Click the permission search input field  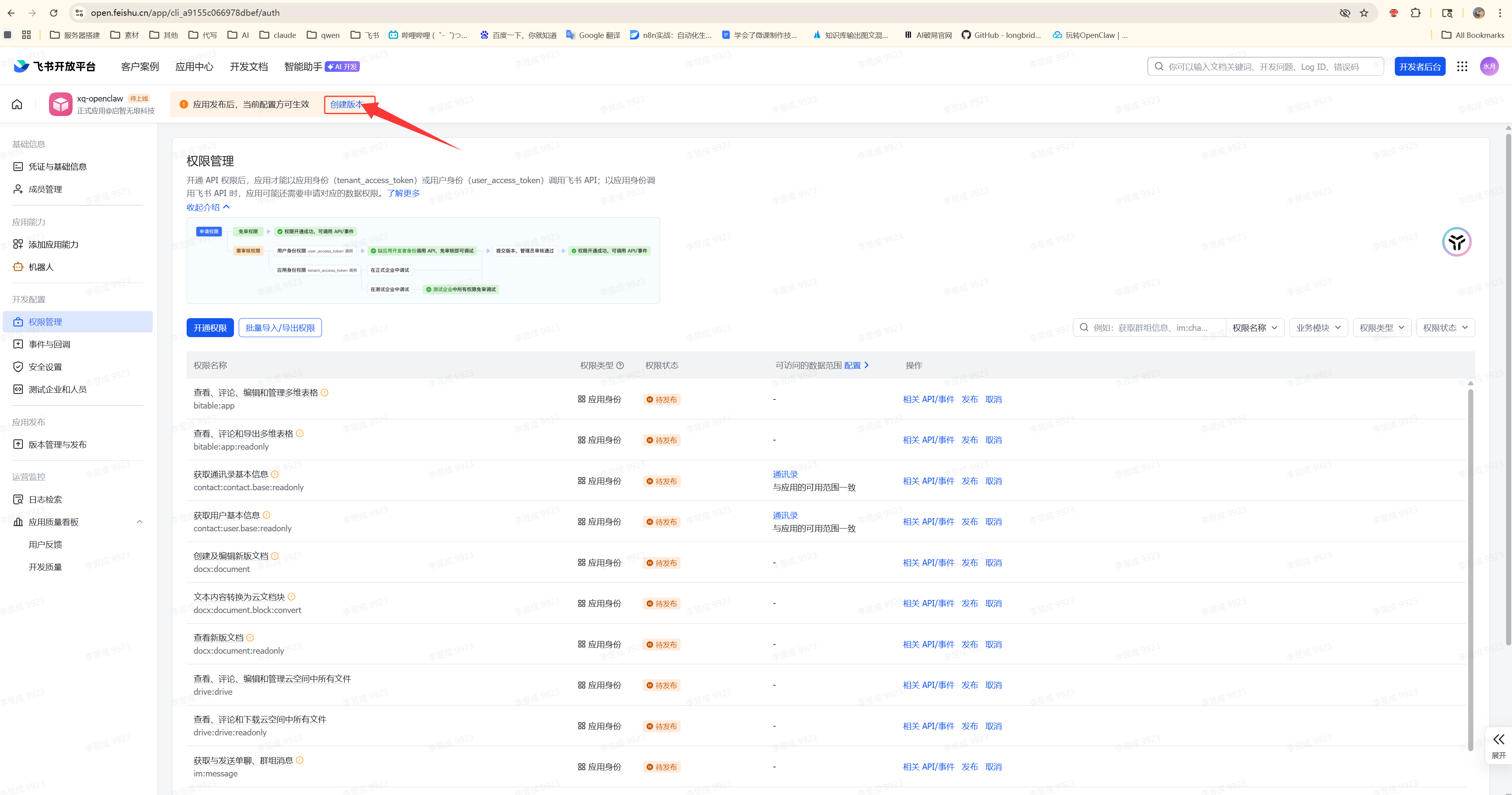(1150, 328)
